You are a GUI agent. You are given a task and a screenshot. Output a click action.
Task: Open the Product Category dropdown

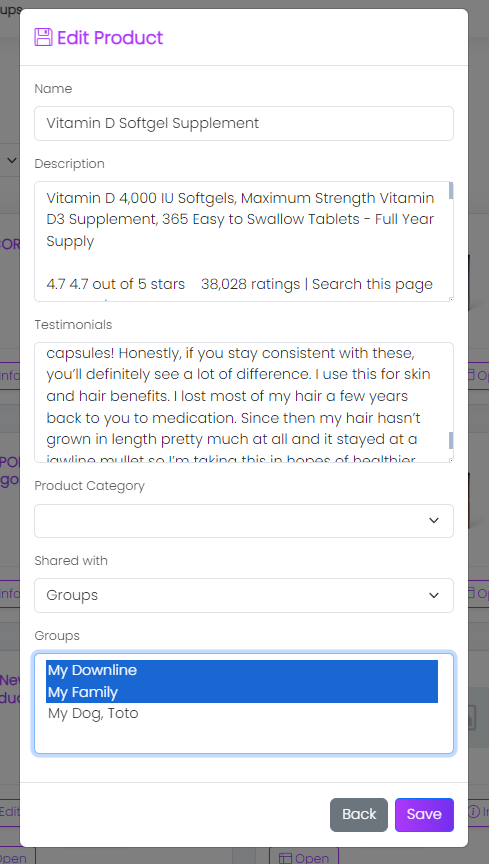click(x=244, y=521)
